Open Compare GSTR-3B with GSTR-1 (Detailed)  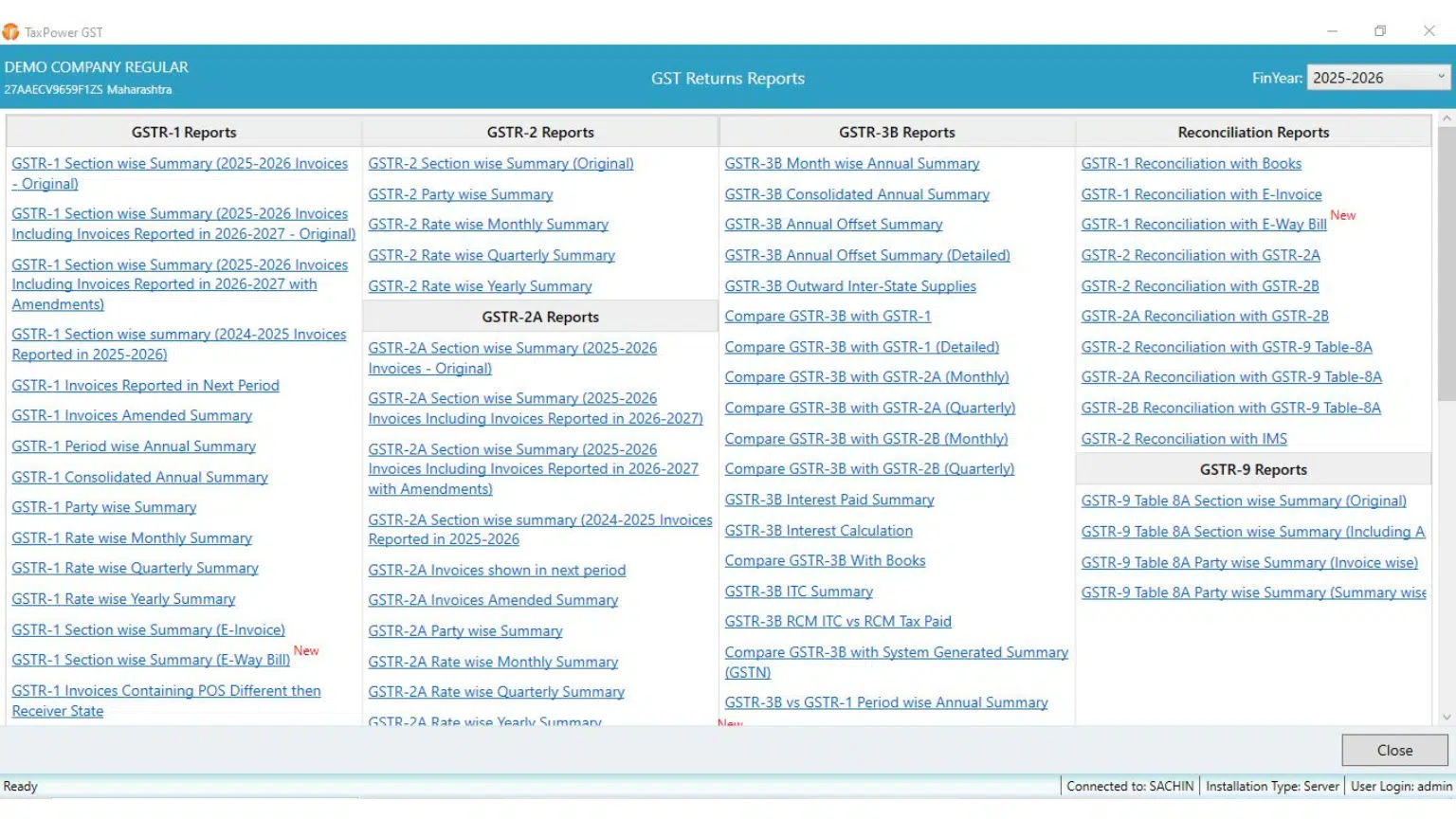tap(862, 348)
